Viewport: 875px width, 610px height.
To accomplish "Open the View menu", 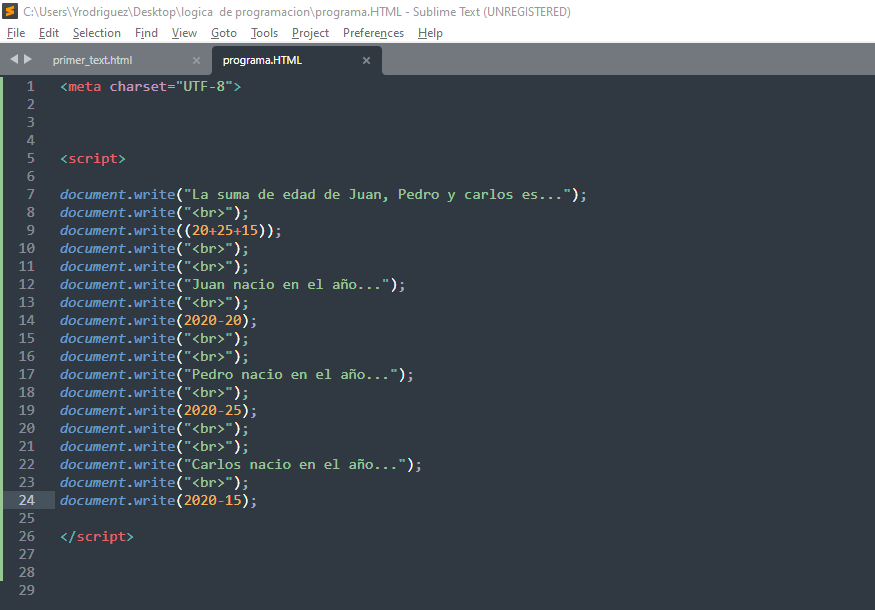I will [x=184, y=33].
